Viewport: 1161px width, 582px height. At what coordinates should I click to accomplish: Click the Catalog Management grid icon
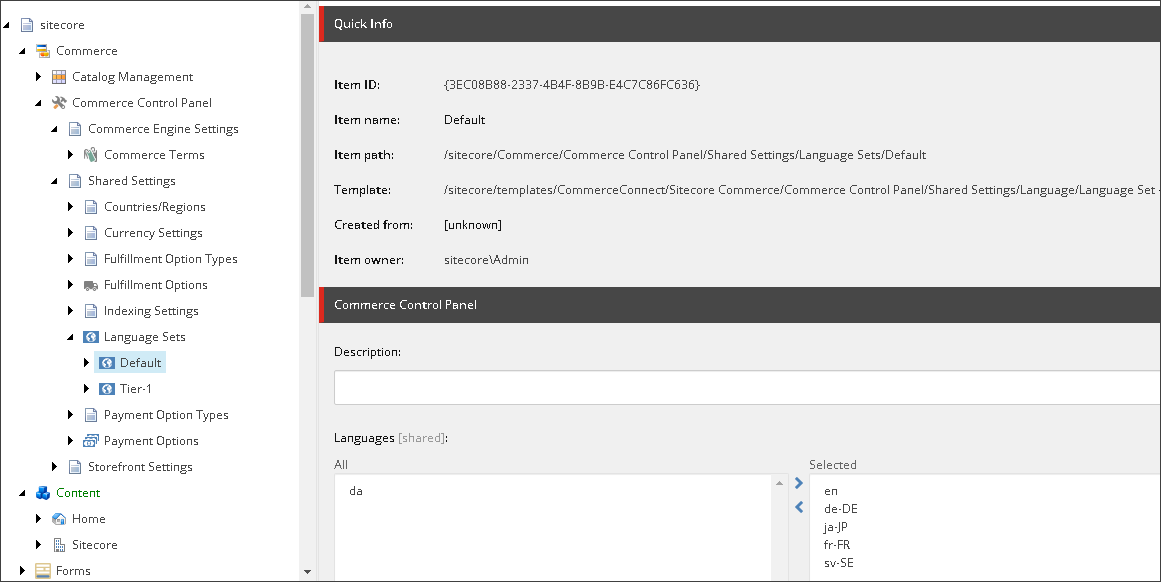coord(58,77)
